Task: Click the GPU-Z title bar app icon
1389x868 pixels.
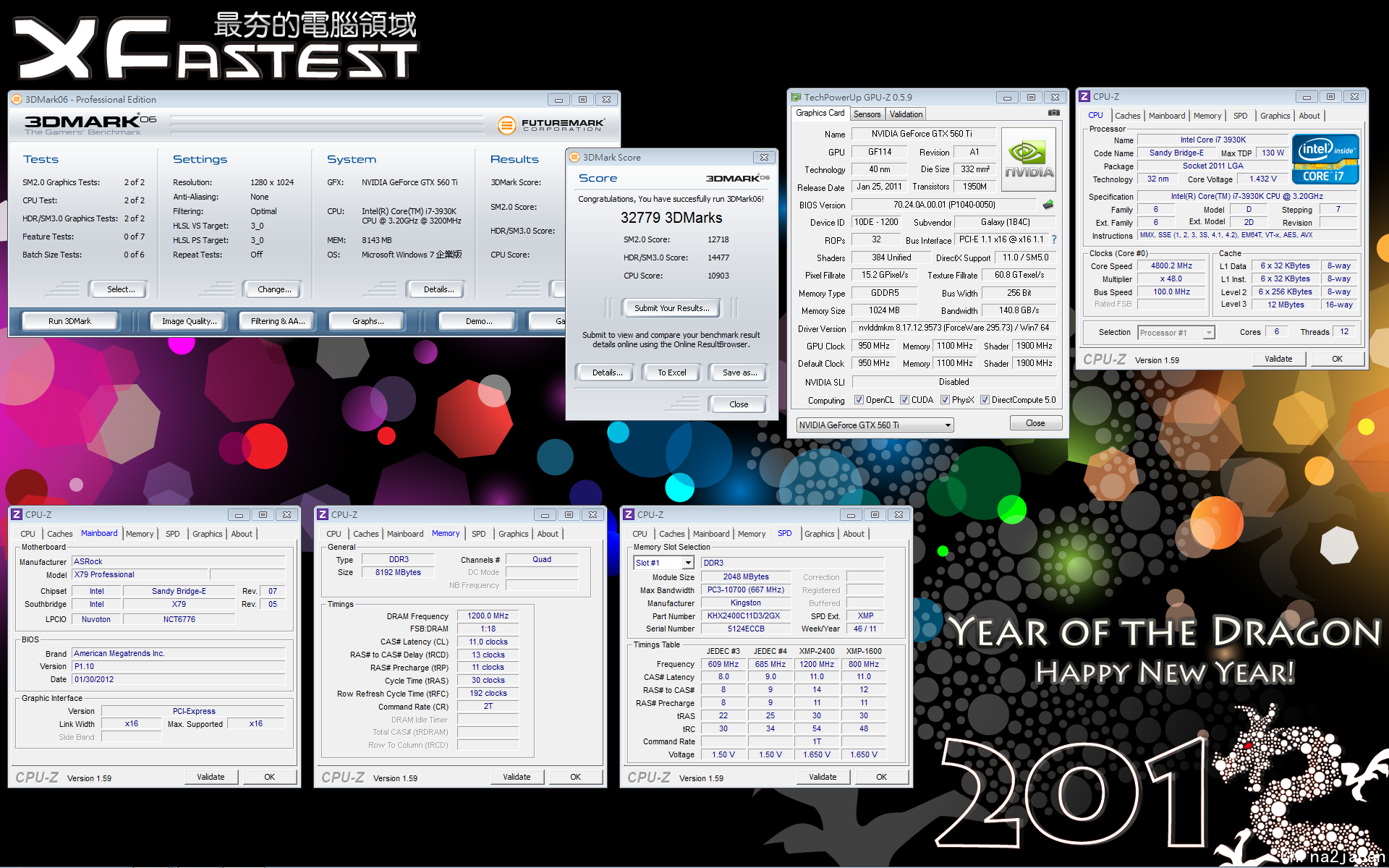Action: click(x=796, y=97)
